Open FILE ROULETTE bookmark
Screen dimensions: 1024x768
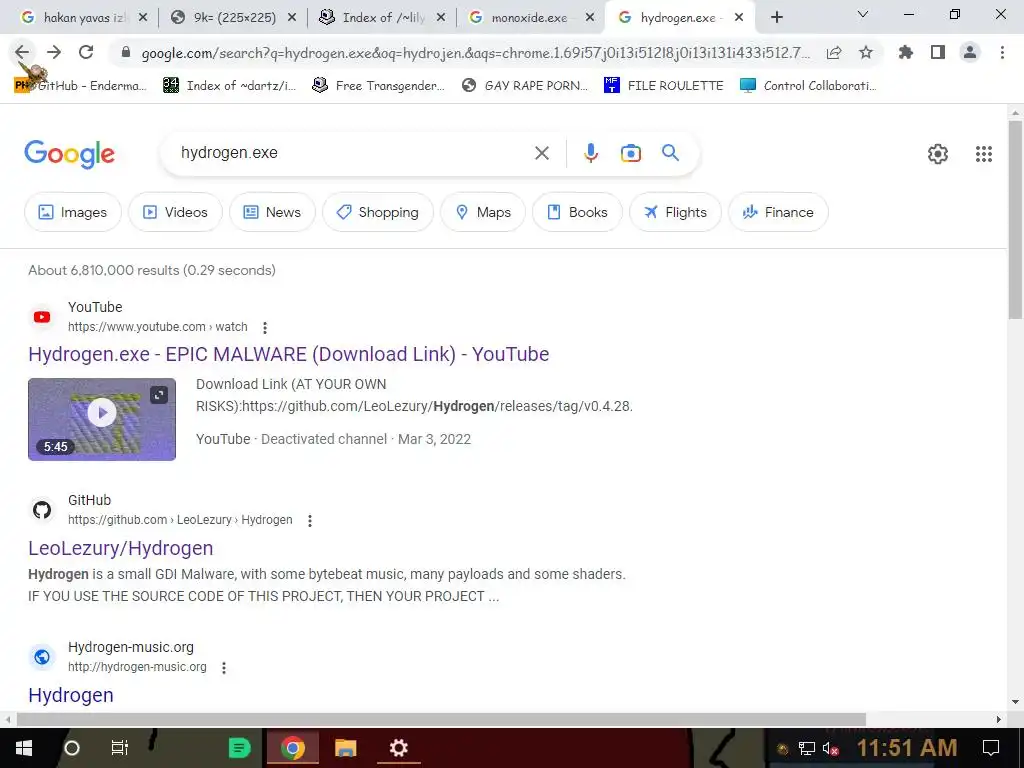[664, 86]
